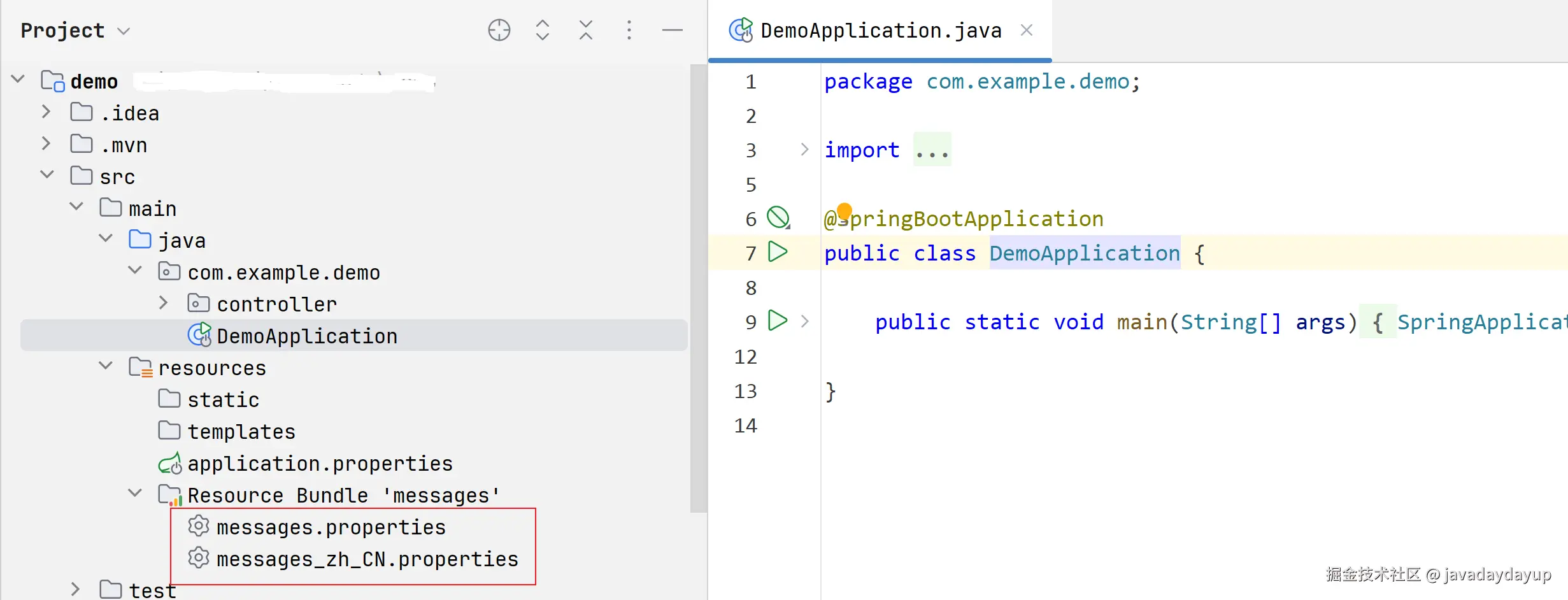Expand the folded main method on line 9
The height and width of the screenshot is (600, 1568).
[804, 322]
